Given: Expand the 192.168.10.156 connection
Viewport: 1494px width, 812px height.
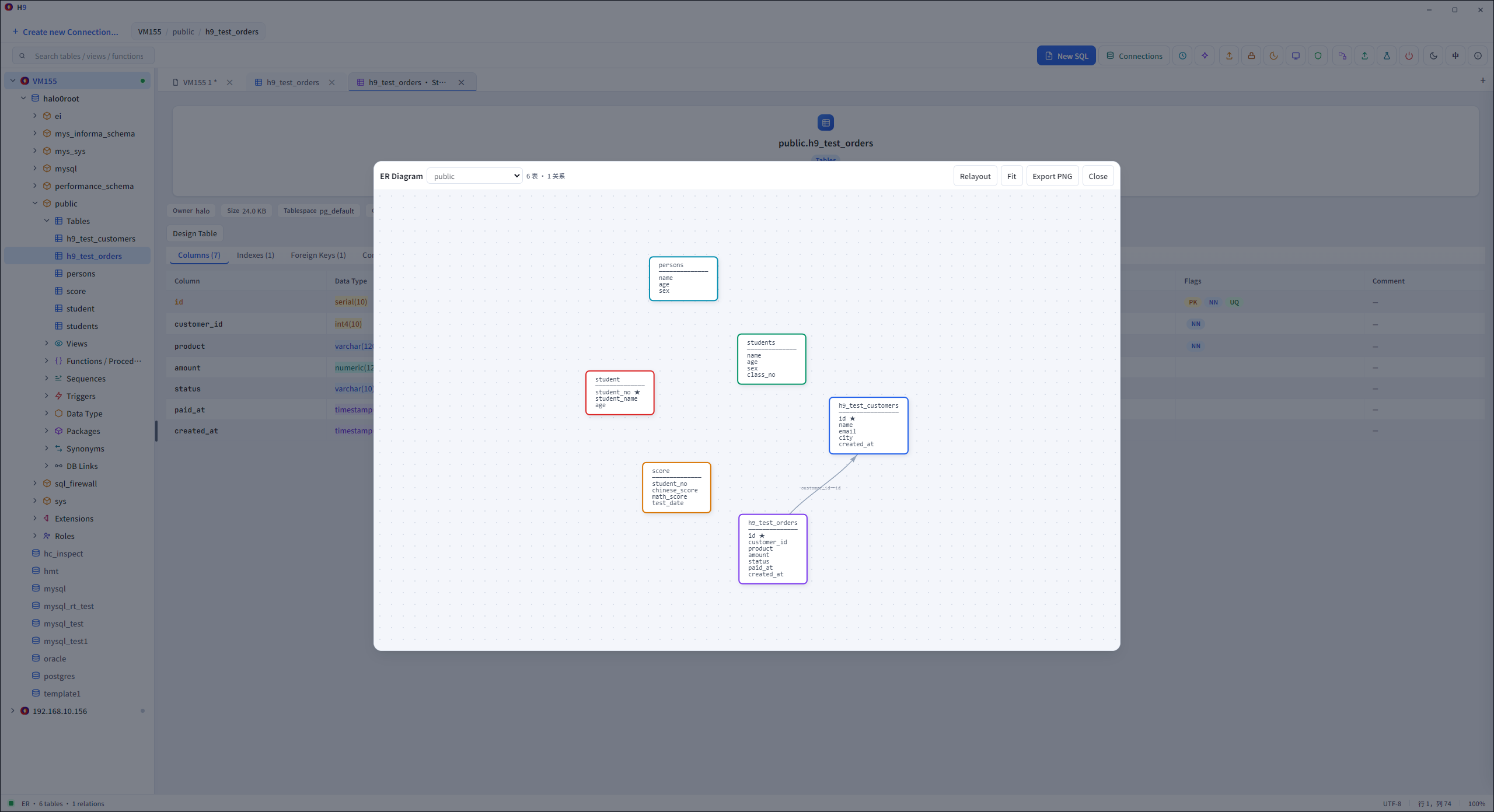Looking at the screenshot, I should point(13,711).
